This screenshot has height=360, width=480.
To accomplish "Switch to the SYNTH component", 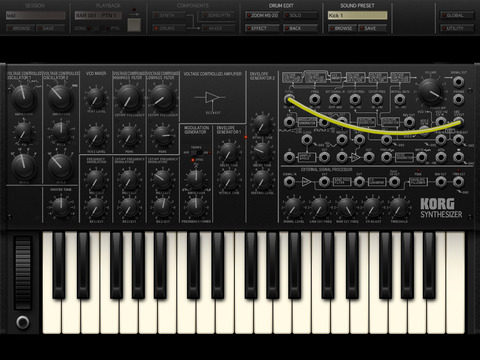I will click(168, 15).
